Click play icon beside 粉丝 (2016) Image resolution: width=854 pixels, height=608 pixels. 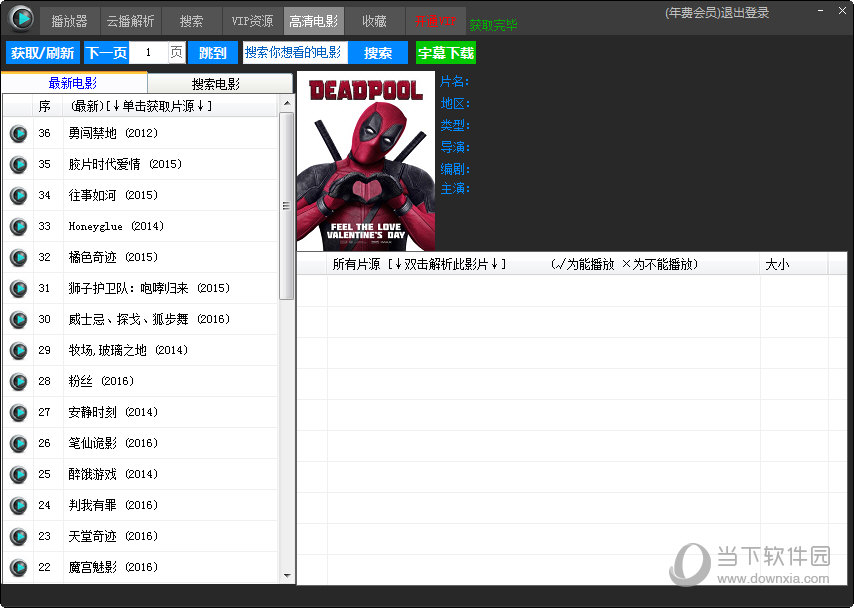[x=19, y=382]
